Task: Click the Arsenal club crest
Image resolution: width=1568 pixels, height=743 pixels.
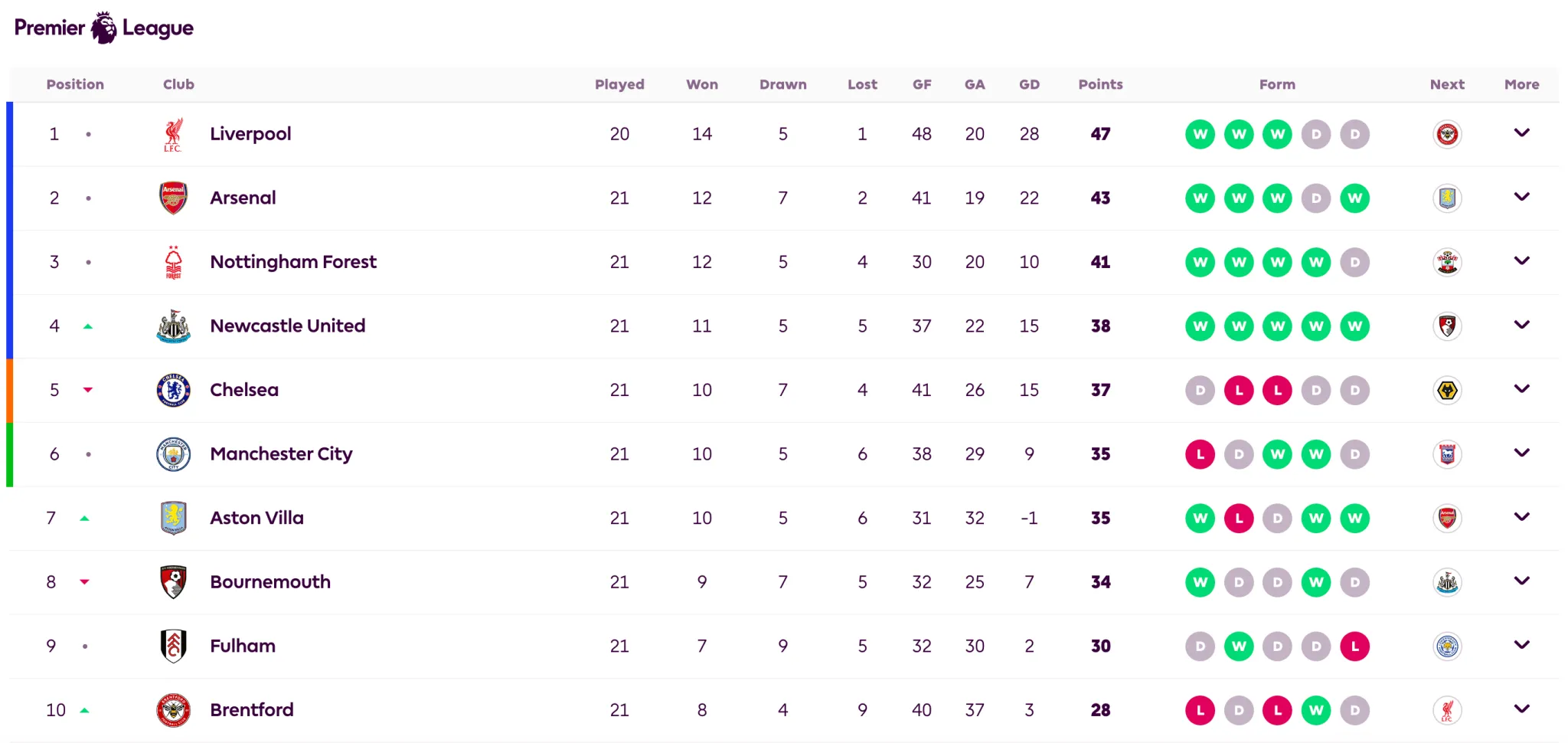Action: click(174, 198)
